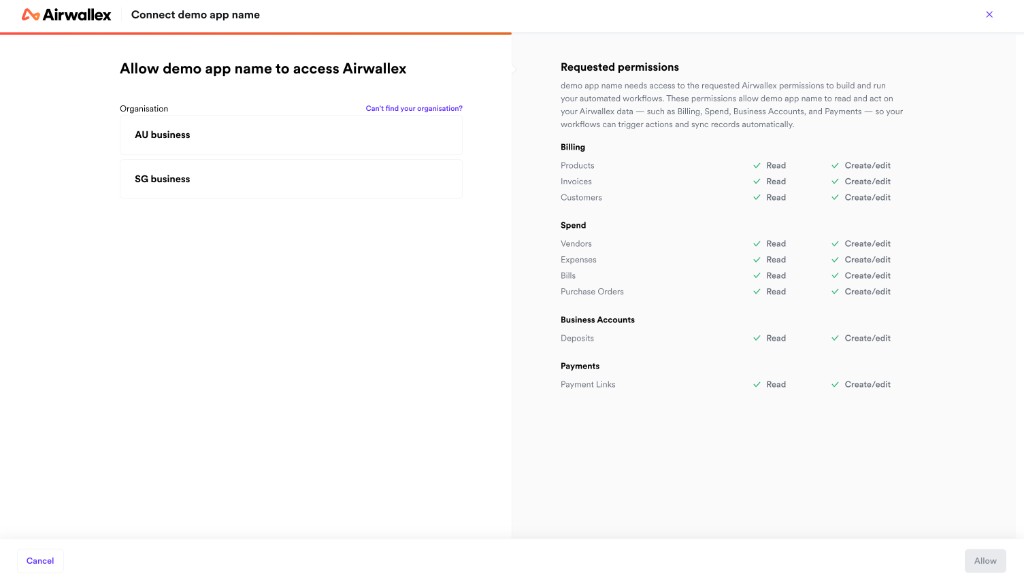Click the Billing section heading
Screen dimensions: 1024x580
click(572, 148)
